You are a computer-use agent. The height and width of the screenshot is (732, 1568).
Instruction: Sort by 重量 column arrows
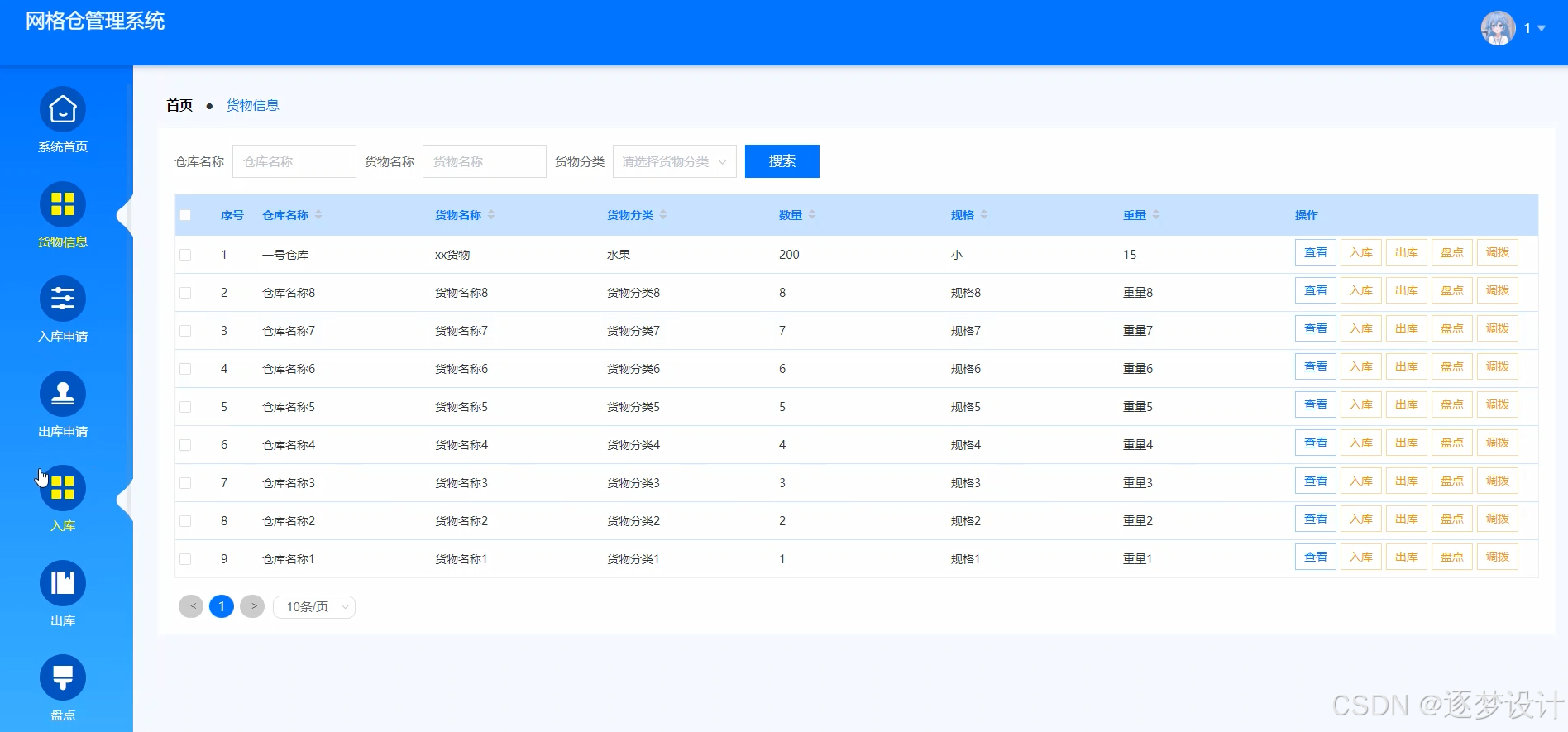point(1156,215)
